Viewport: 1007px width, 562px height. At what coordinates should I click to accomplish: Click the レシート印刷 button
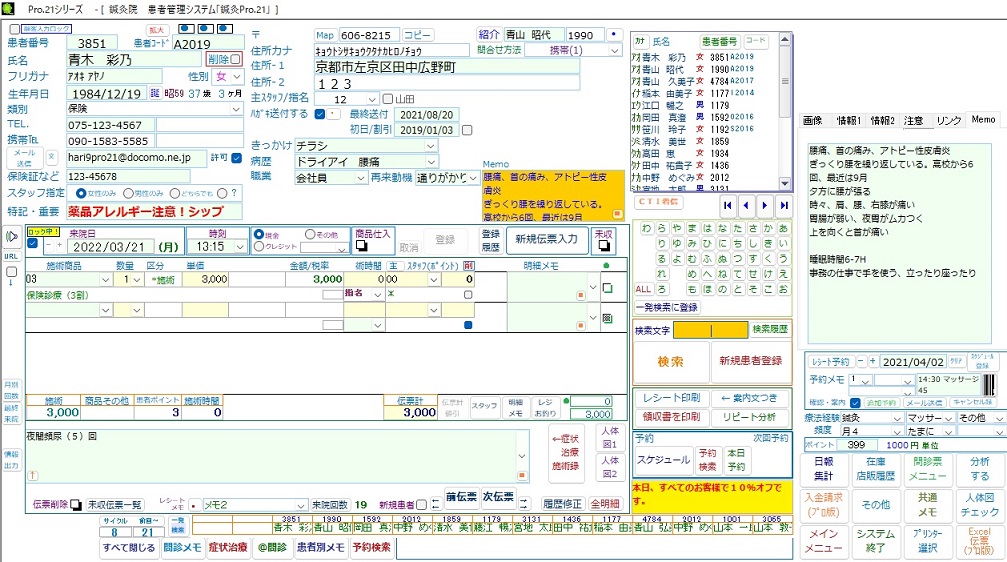pyautogui.click(x=671, y=398)
